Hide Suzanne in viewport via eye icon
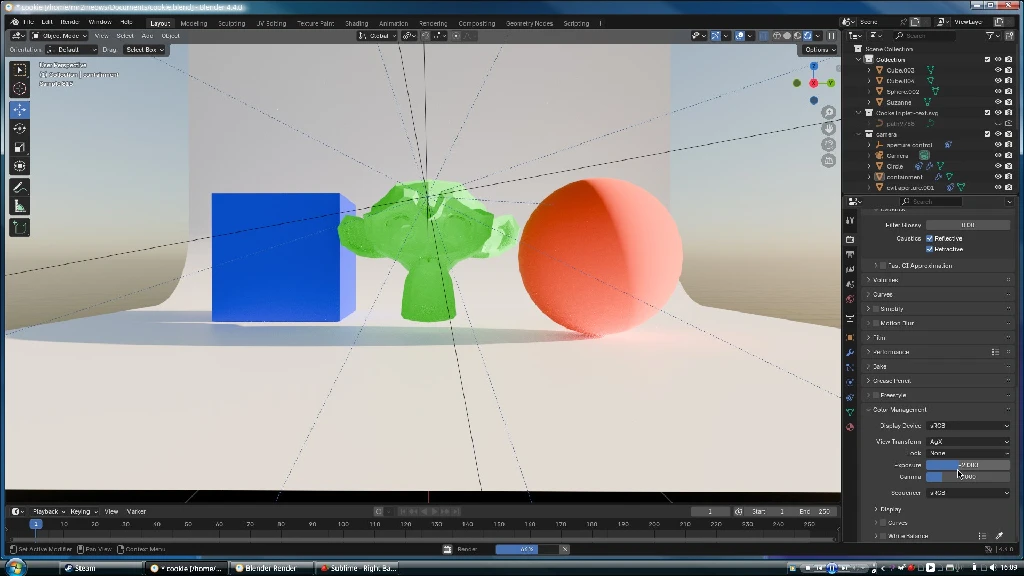 point(998,102)
